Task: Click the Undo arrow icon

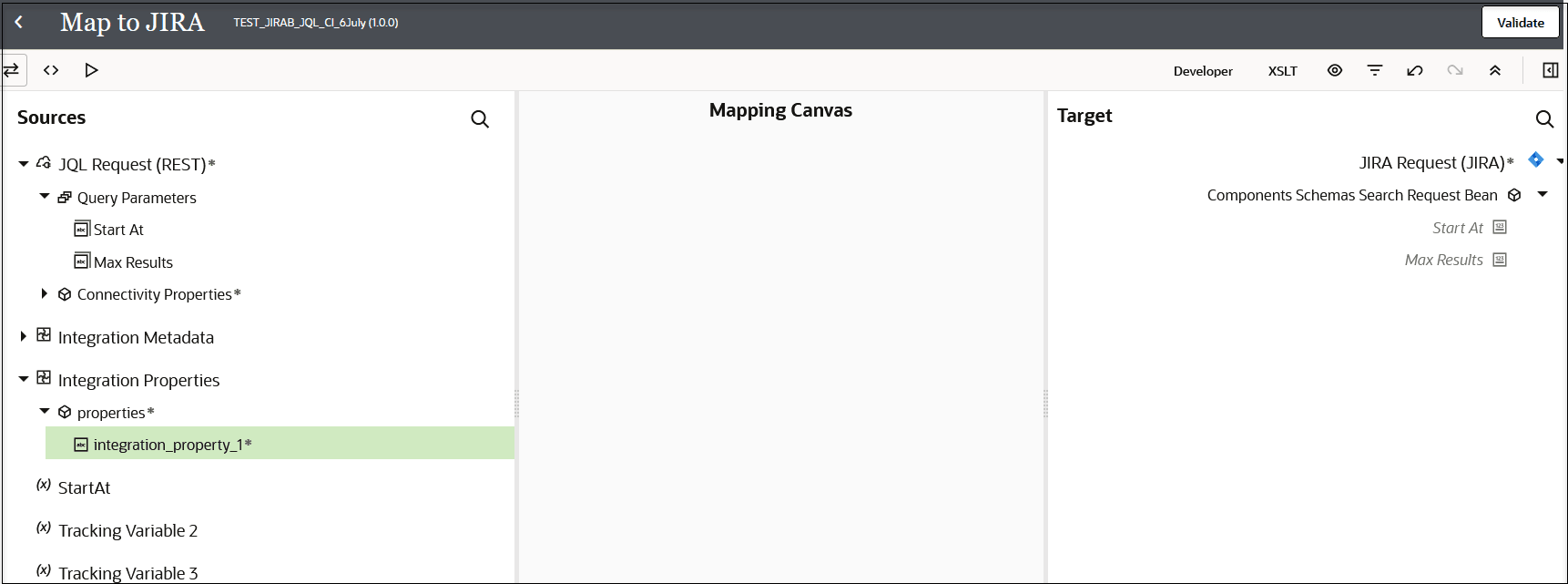Action: pos(1415,70)
